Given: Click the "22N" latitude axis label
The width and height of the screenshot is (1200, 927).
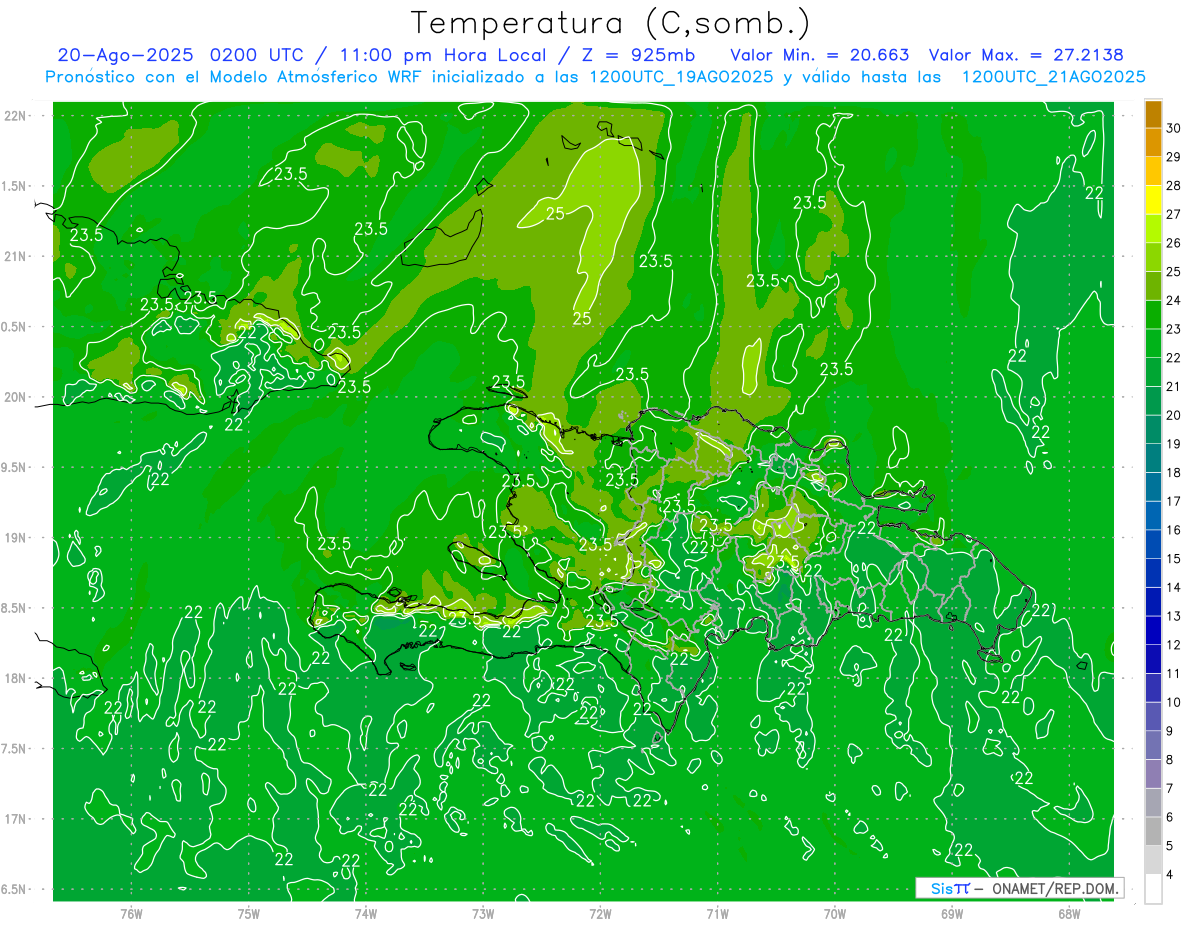Looking at the screenshot, I should point(16,116).
